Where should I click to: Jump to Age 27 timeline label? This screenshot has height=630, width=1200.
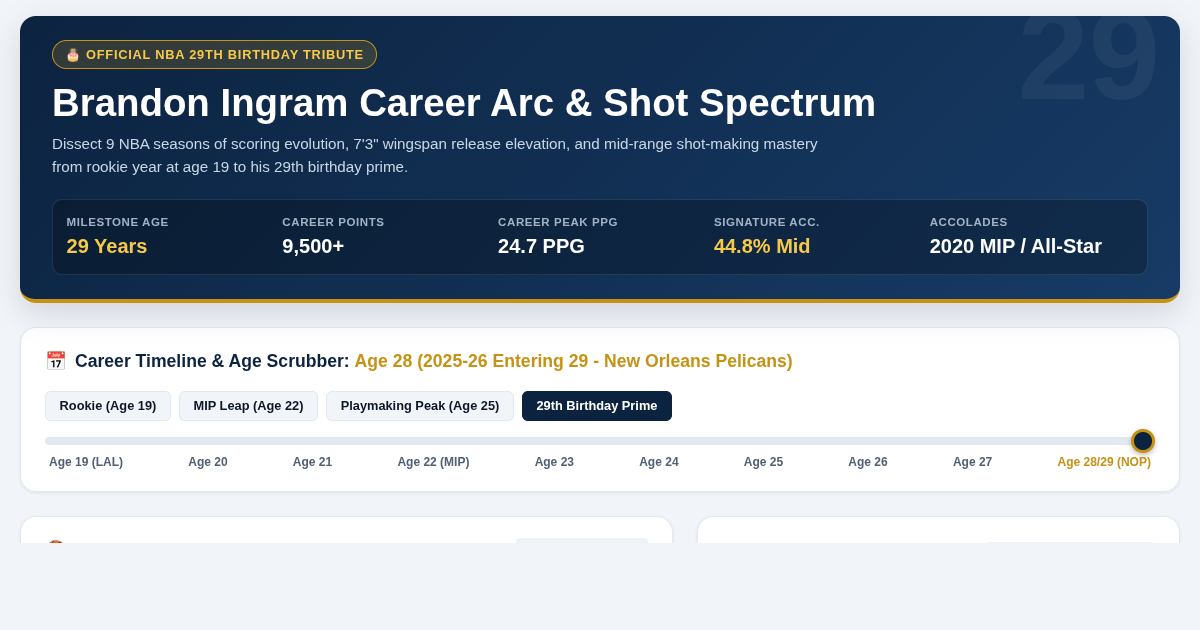pyautogui.click(x=972, y=462)
